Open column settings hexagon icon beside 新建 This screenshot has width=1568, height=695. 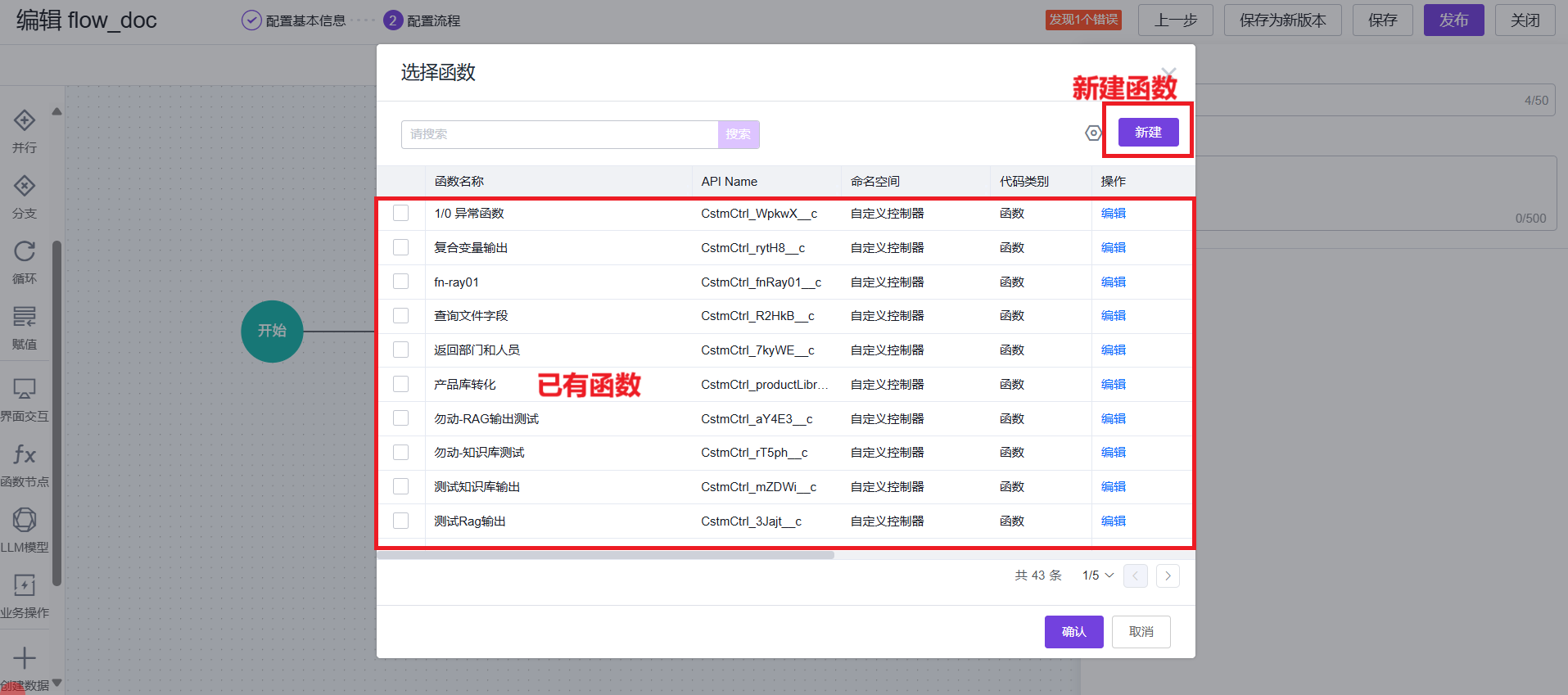click(1093, 133)
